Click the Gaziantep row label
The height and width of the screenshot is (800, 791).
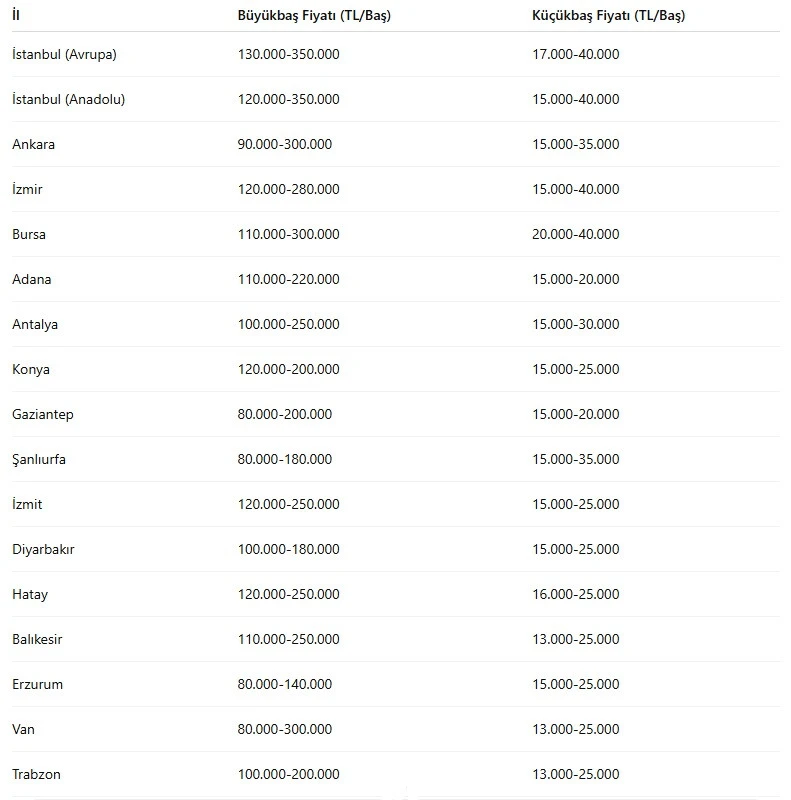click(x=43, y=414)
